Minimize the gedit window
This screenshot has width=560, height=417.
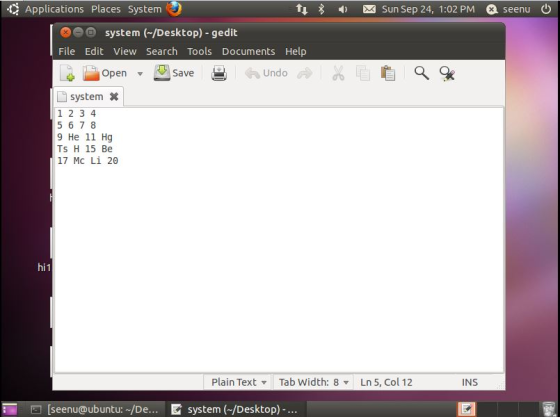pos(78,32)
